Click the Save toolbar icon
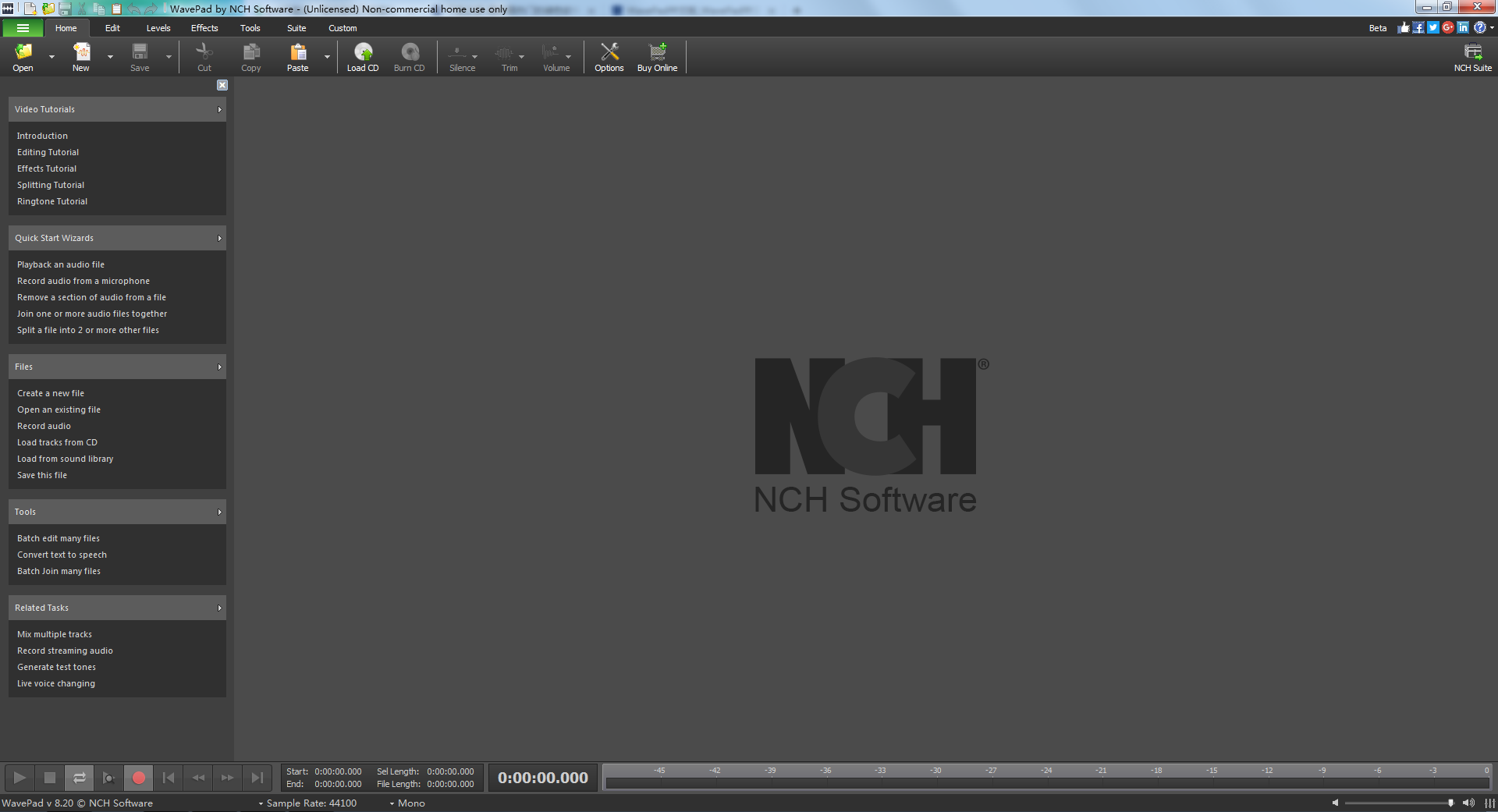Viewport: 1498px width, 812px height. pyautogui.click(x=140, y=52)
